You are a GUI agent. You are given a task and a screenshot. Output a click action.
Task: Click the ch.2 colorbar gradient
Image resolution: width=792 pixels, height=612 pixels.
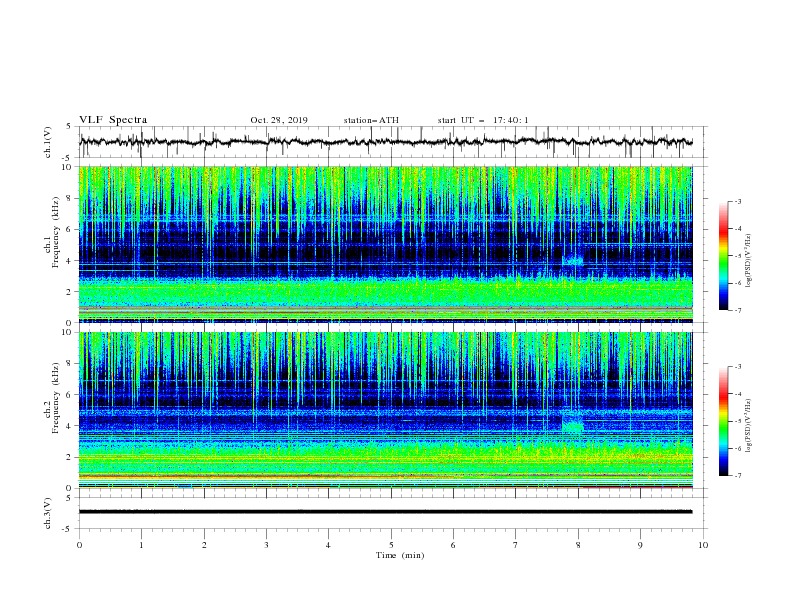724,421
